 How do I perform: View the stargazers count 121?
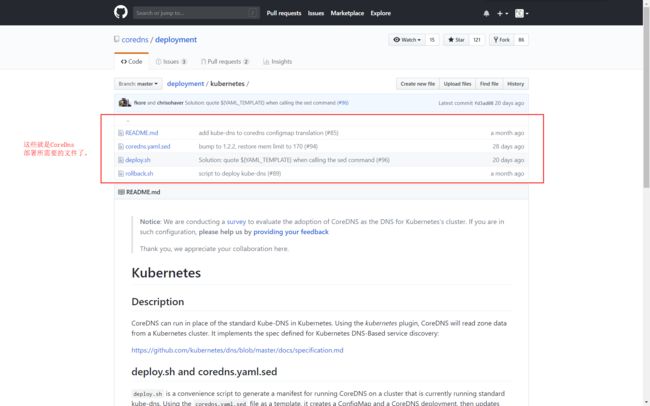477,40
